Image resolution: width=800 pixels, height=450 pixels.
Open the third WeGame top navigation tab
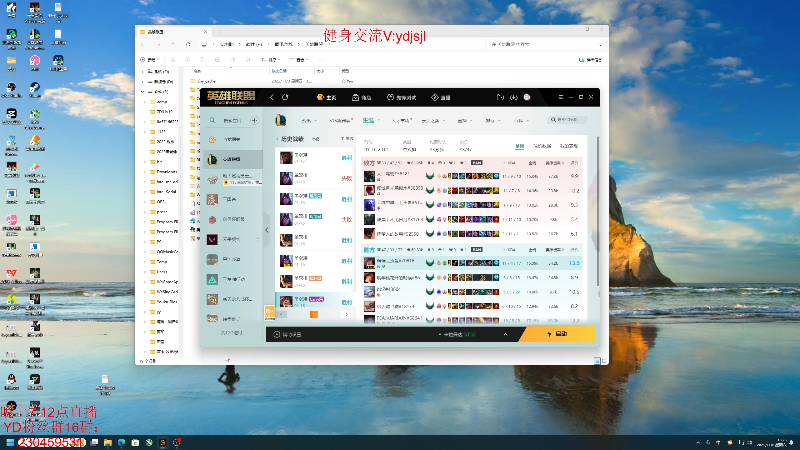point(401,97)
